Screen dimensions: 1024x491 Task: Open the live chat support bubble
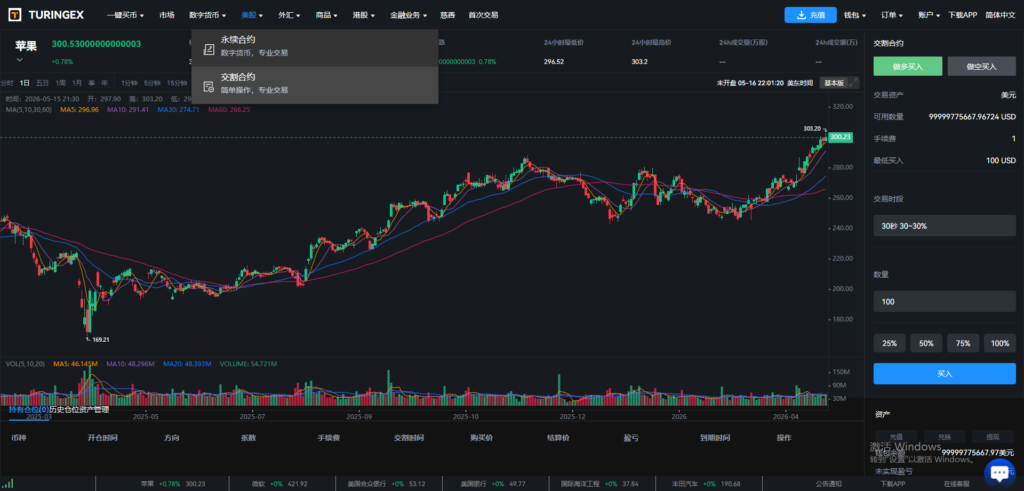pyautogui.click(x=999, y=473)
